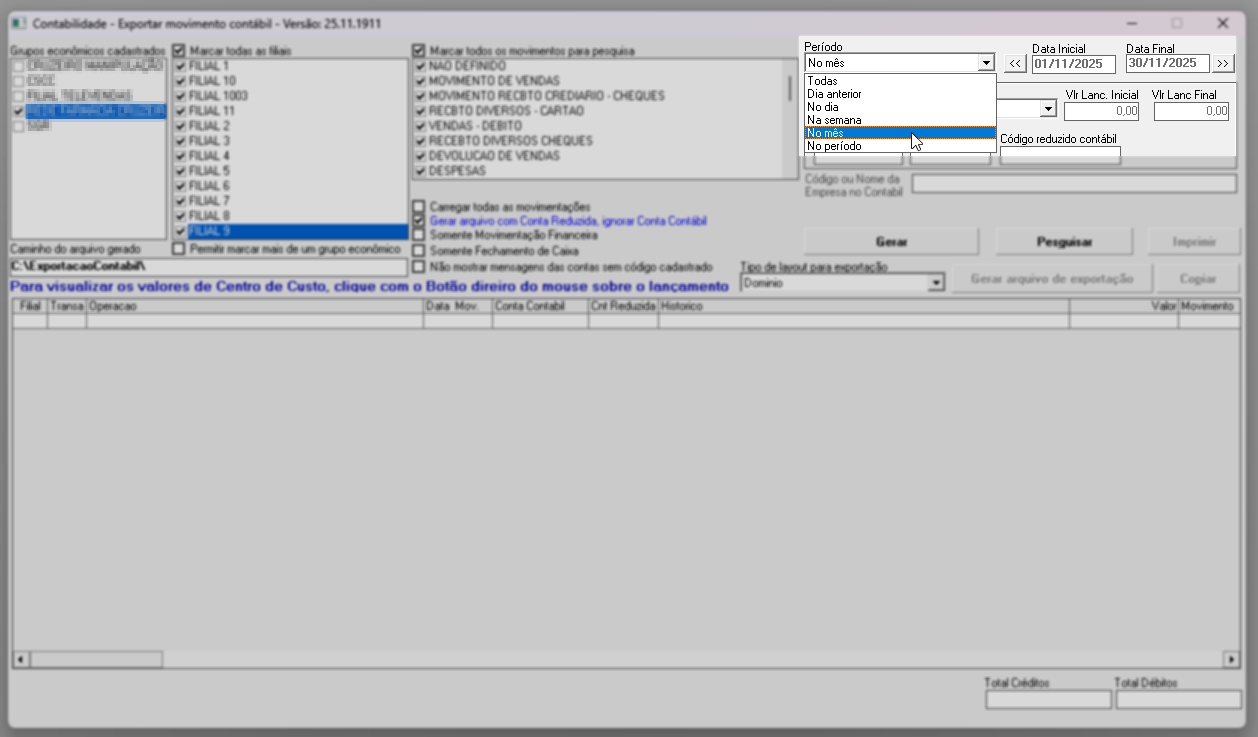Select 'No período' from the list
This screenshot has width=1258, height=737.
click(900, 146)
